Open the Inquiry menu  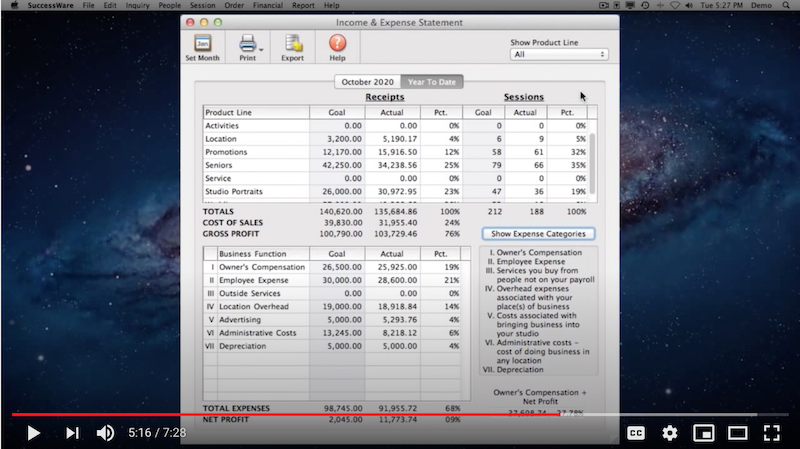137,5
